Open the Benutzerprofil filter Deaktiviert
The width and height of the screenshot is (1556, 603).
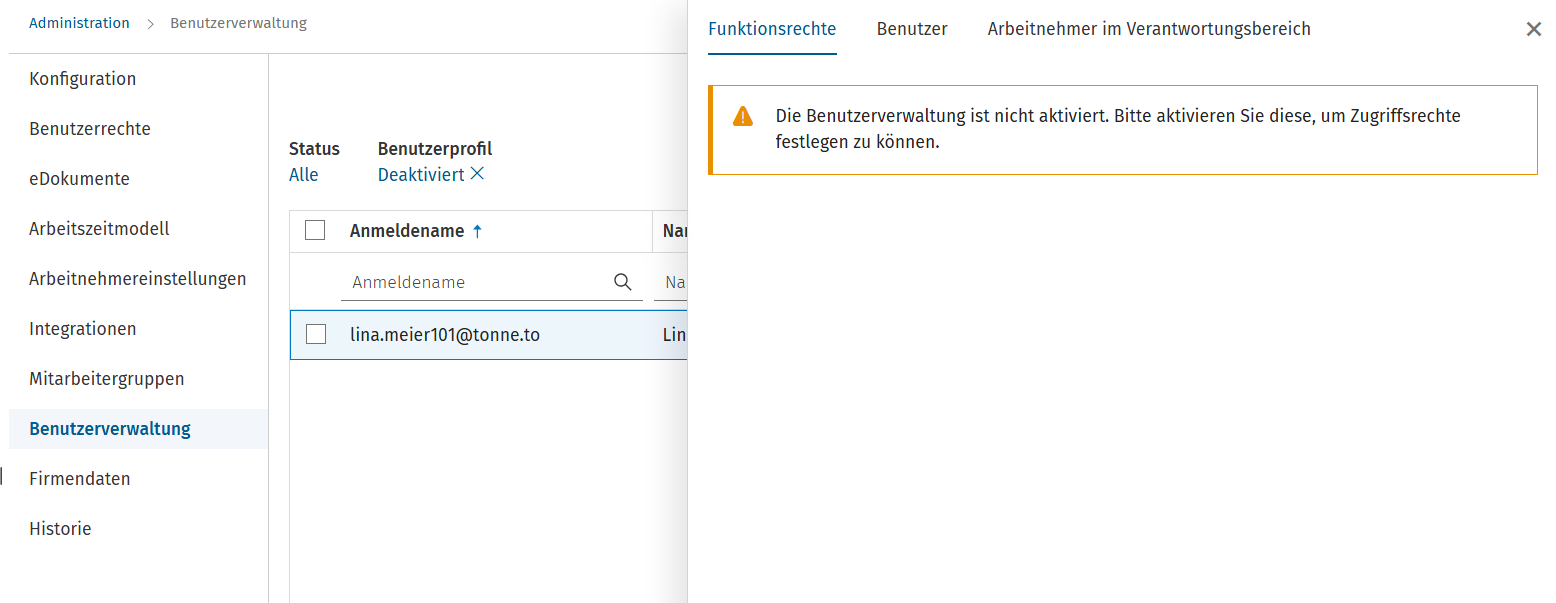pyautogui.click(x=421, y=174)
